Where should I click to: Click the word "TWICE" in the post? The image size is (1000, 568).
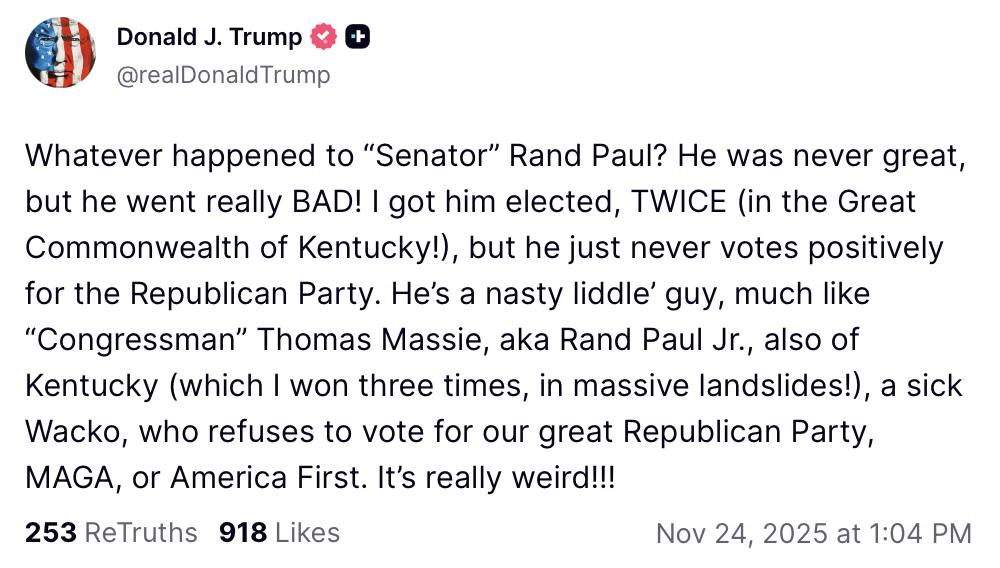coord(677,201)
